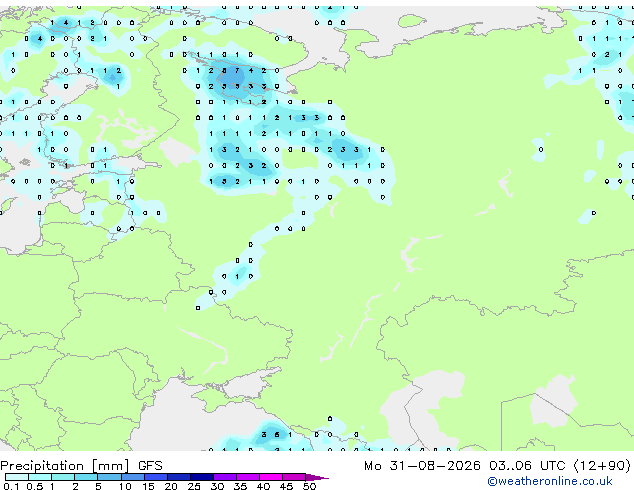Open the weatheronline.co.uk copyright link

pos(550,481)
